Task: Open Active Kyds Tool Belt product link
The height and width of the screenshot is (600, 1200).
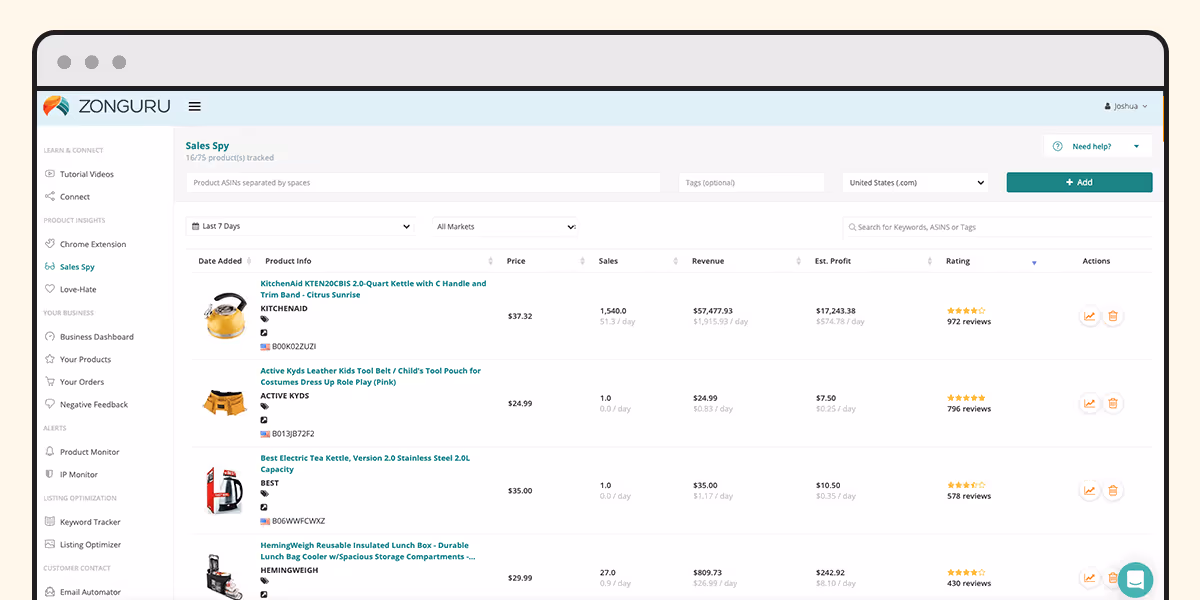Action: [x=370, y=376]
